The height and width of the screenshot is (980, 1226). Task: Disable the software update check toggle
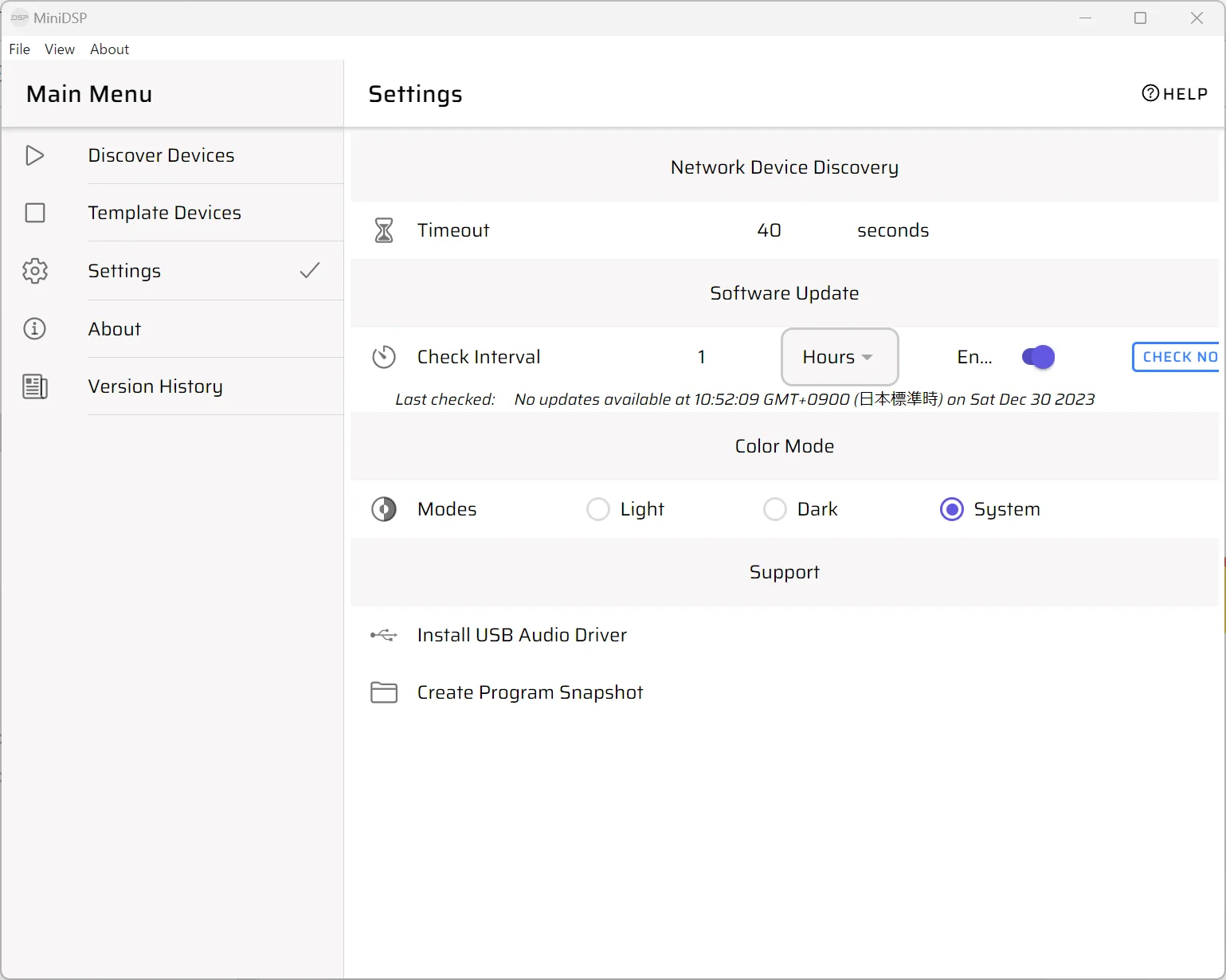pos(1038,357)
